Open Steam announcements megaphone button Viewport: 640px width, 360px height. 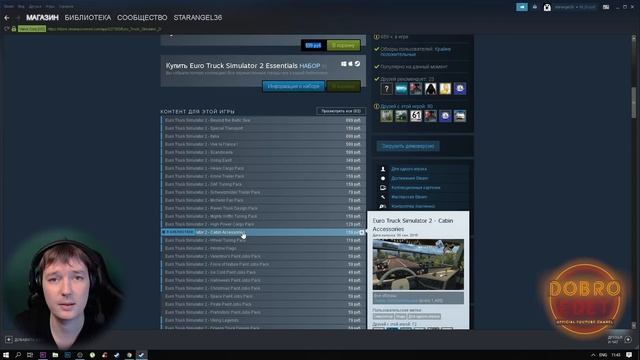522,7
